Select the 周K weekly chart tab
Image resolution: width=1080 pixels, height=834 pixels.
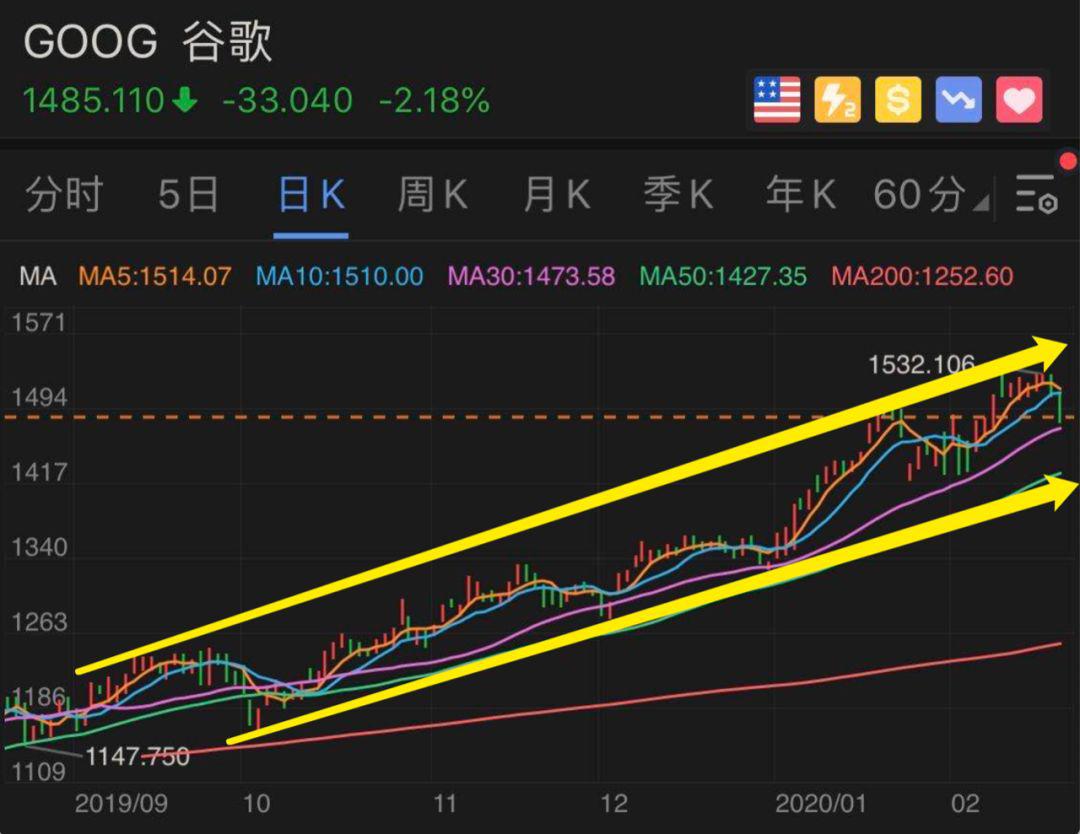[x=433, y=194]
